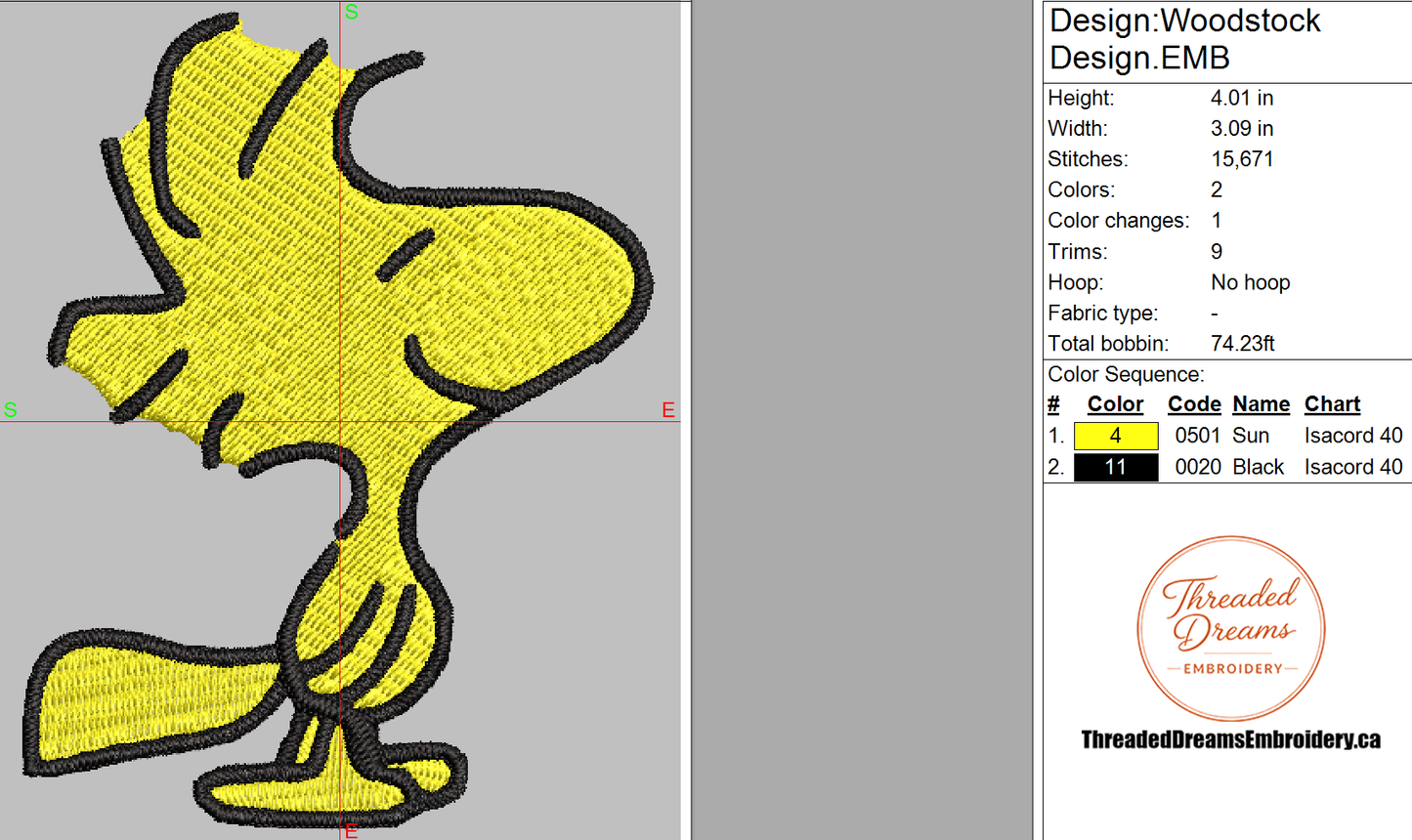Image resolution: width=1412 pixels, height=840 pixels.
Task: Click the Width value 3.09 in
Action: tap(1242, 129)
